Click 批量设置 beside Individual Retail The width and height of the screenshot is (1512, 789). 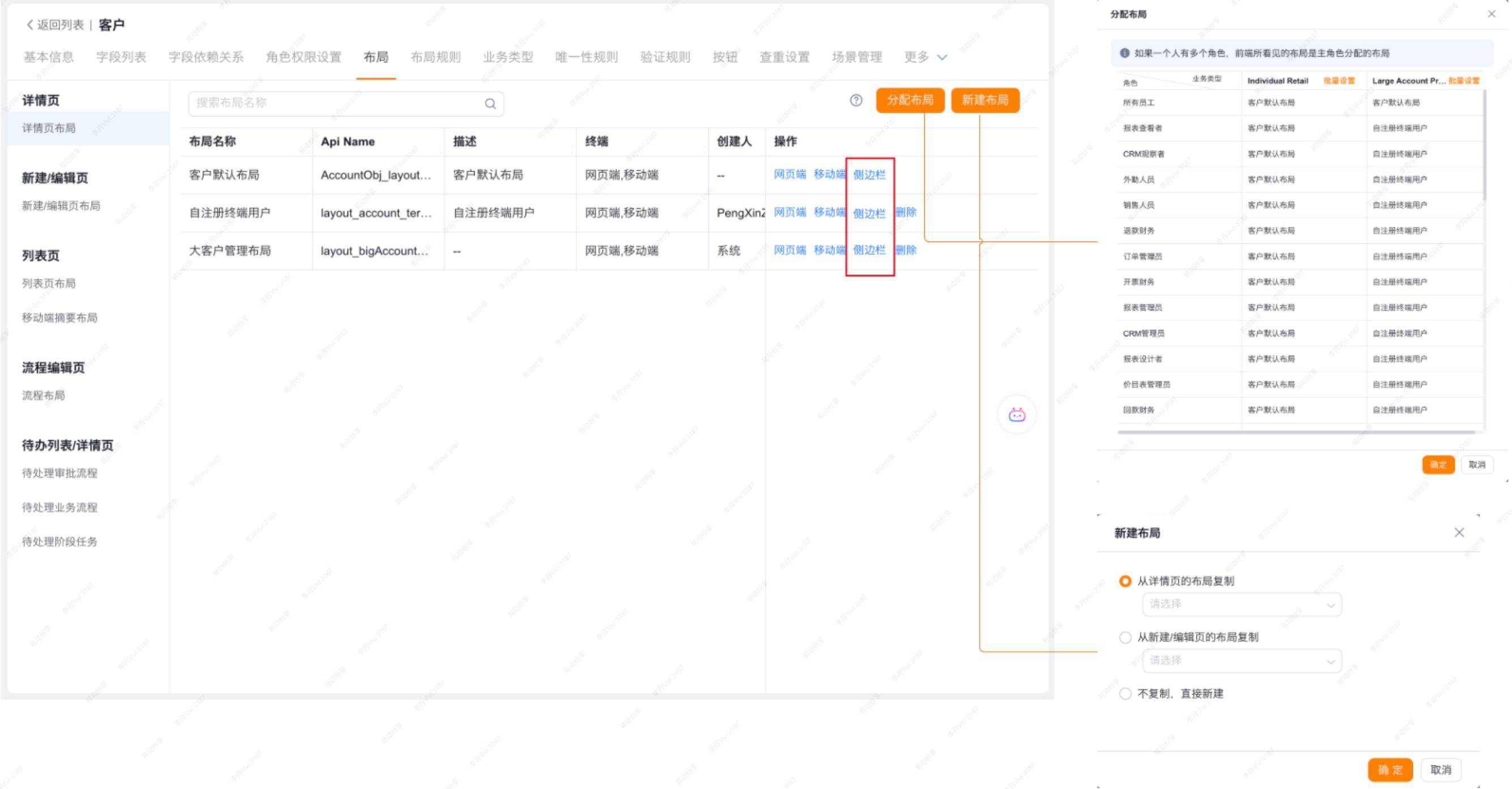1338,81
